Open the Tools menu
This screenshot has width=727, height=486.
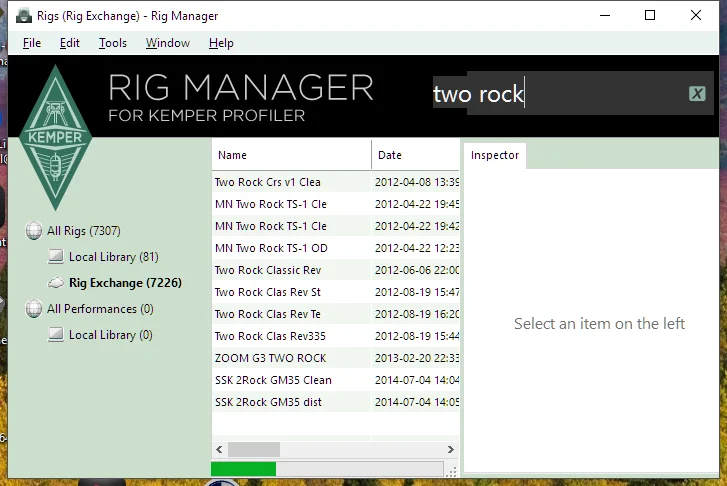tap(113, 43)
